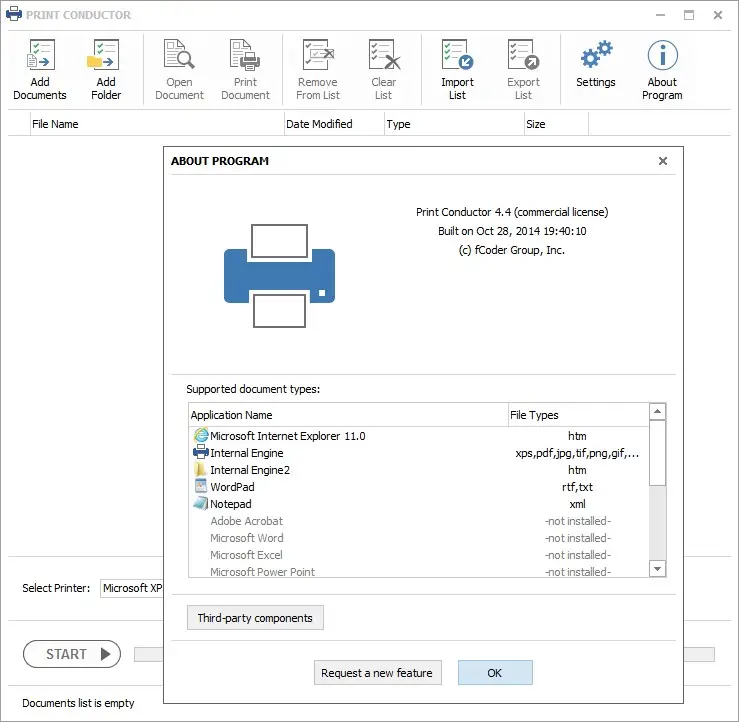Click scroll up arrow in document types list
Image resolution: width=739 pixels, height=722 pixels.
(x=657, y=411)
